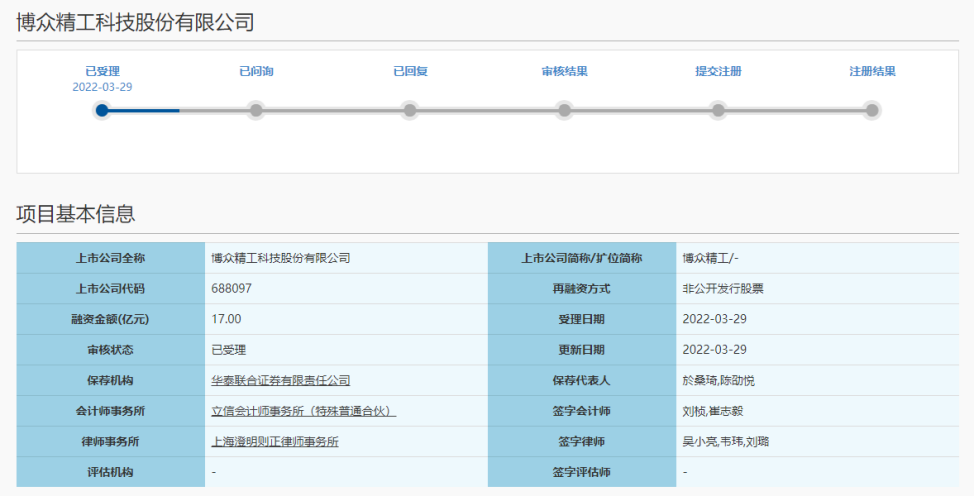Viewport: 974px width, 496px height.
Task: Click the 评估机构 header cell
Action: (111, 472)
